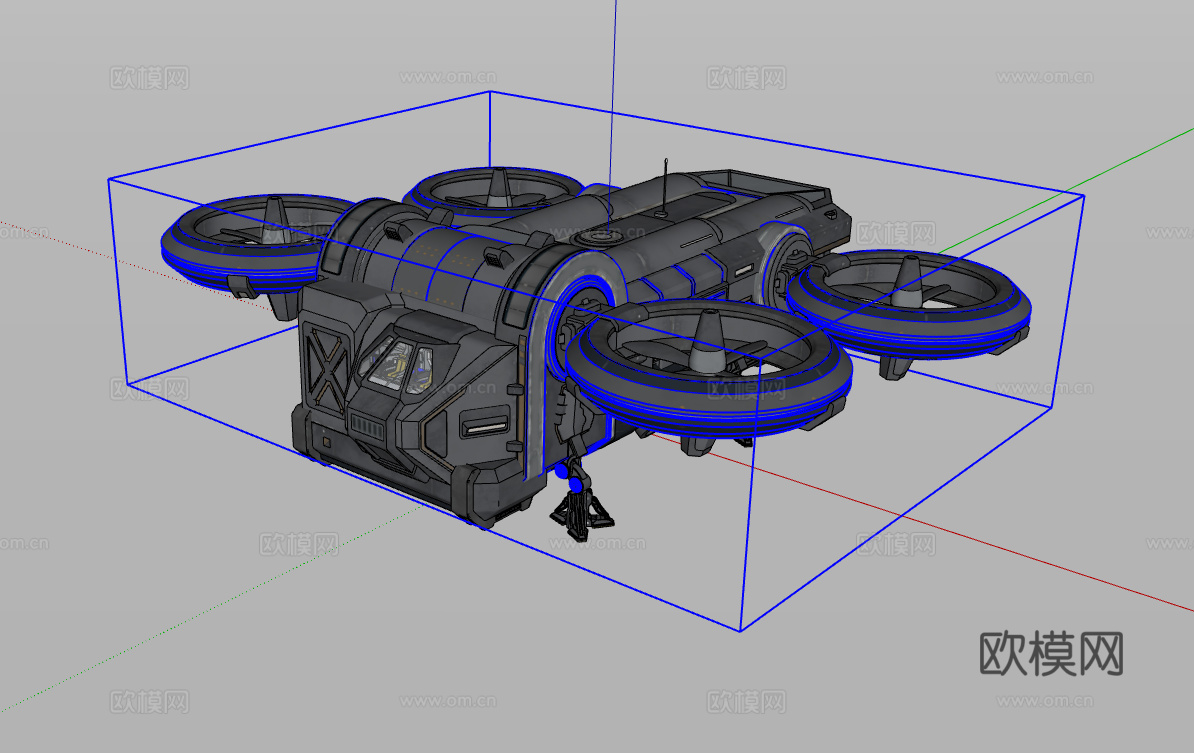Screen dimensions: 1194x753
Task: Click the horizontal slot light on the side panel
Action: click(x=485, y=427)
